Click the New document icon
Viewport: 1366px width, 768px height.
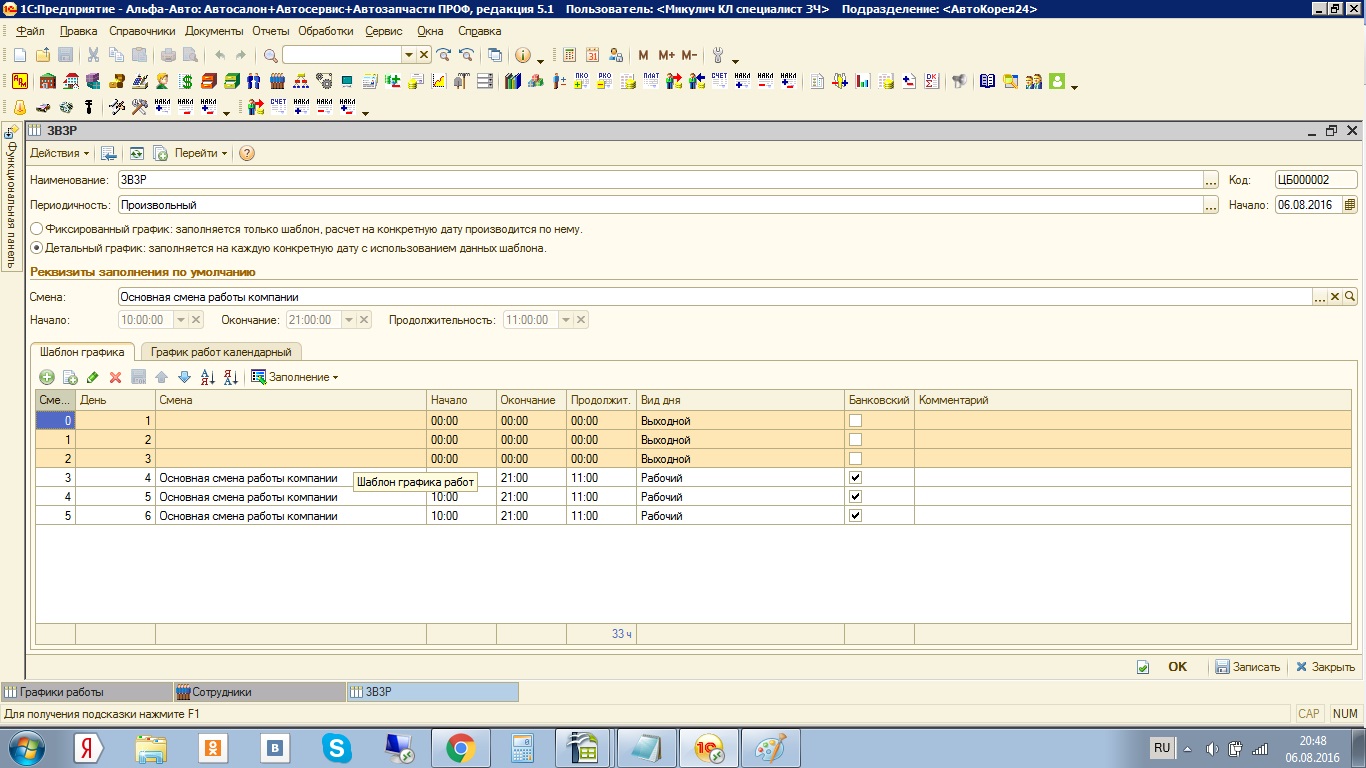(x=20, y=55)
